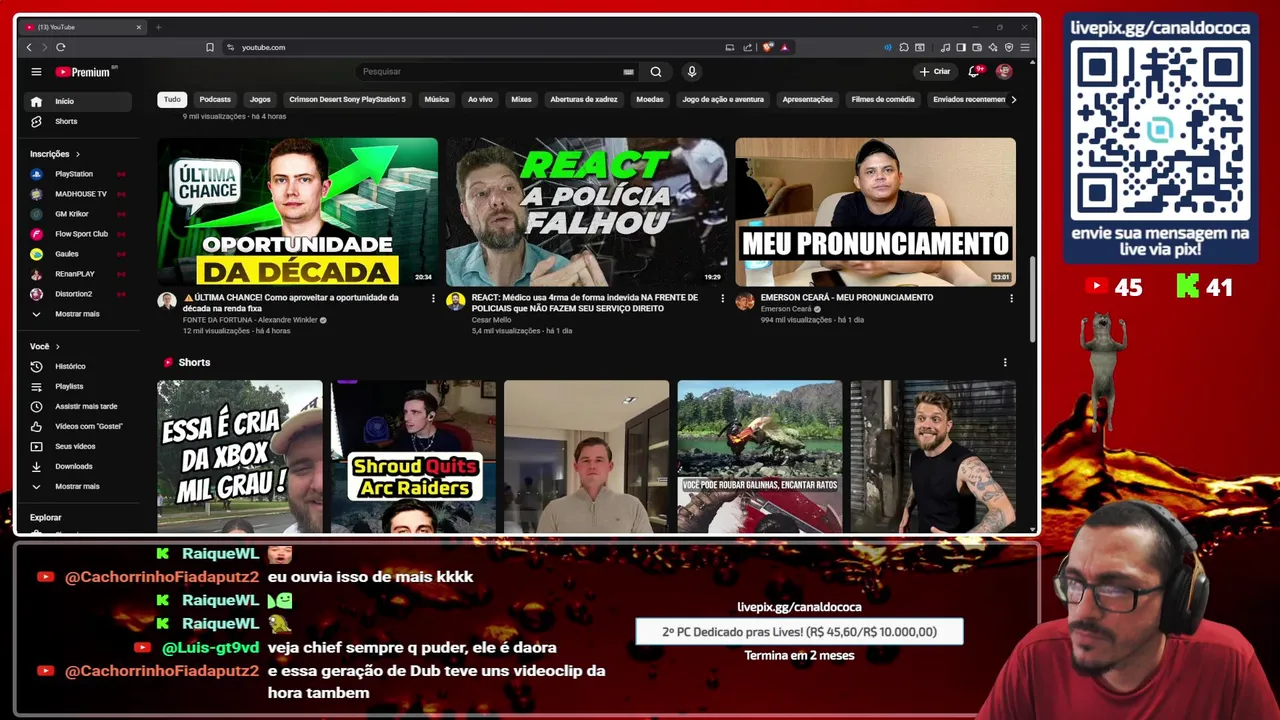The width and height of the screenshot is (1280, 720).
Task: Open a new browser tab with plus button
Action: (158, 27)
